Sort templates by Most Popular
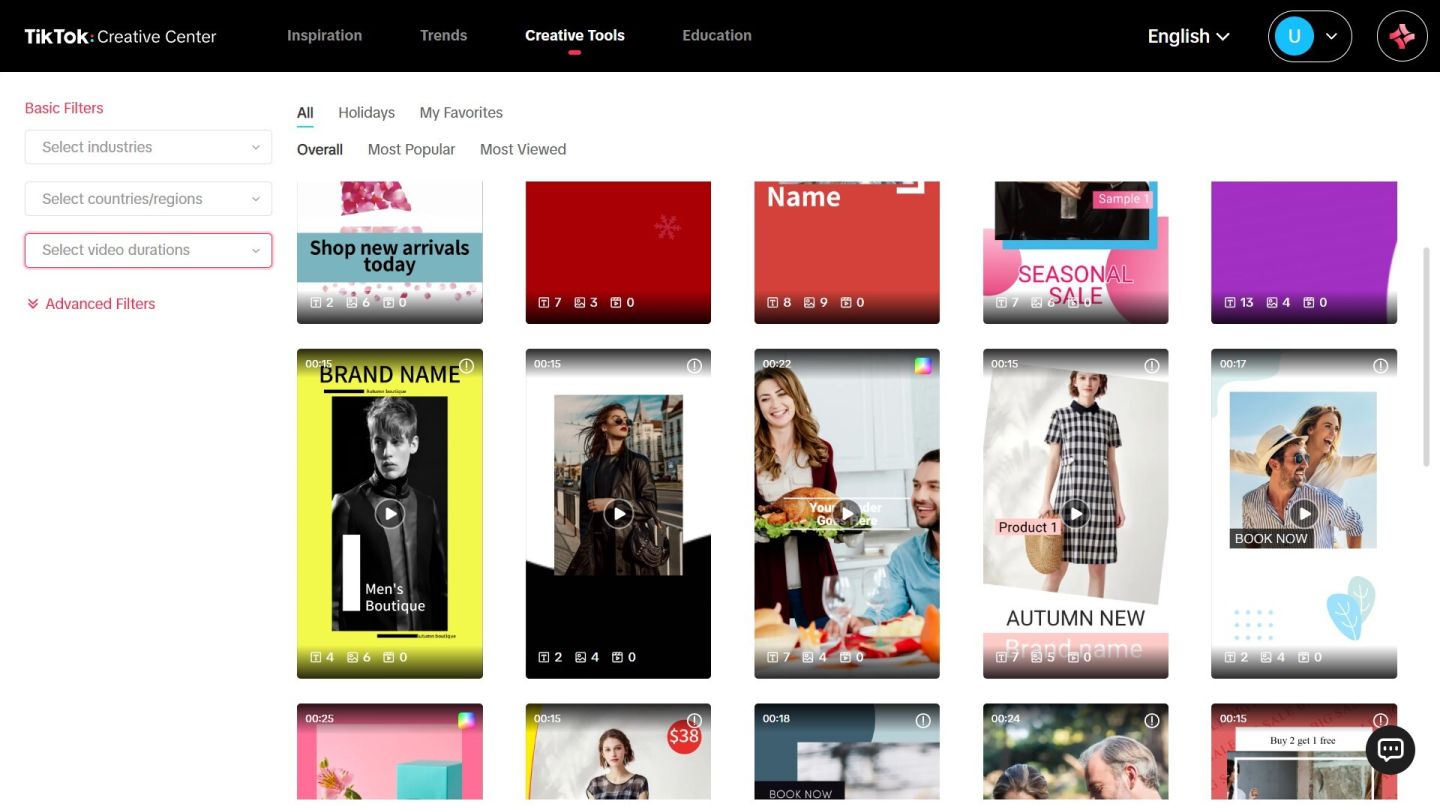This screenshot has width=1440, height=810. [411, 150]
